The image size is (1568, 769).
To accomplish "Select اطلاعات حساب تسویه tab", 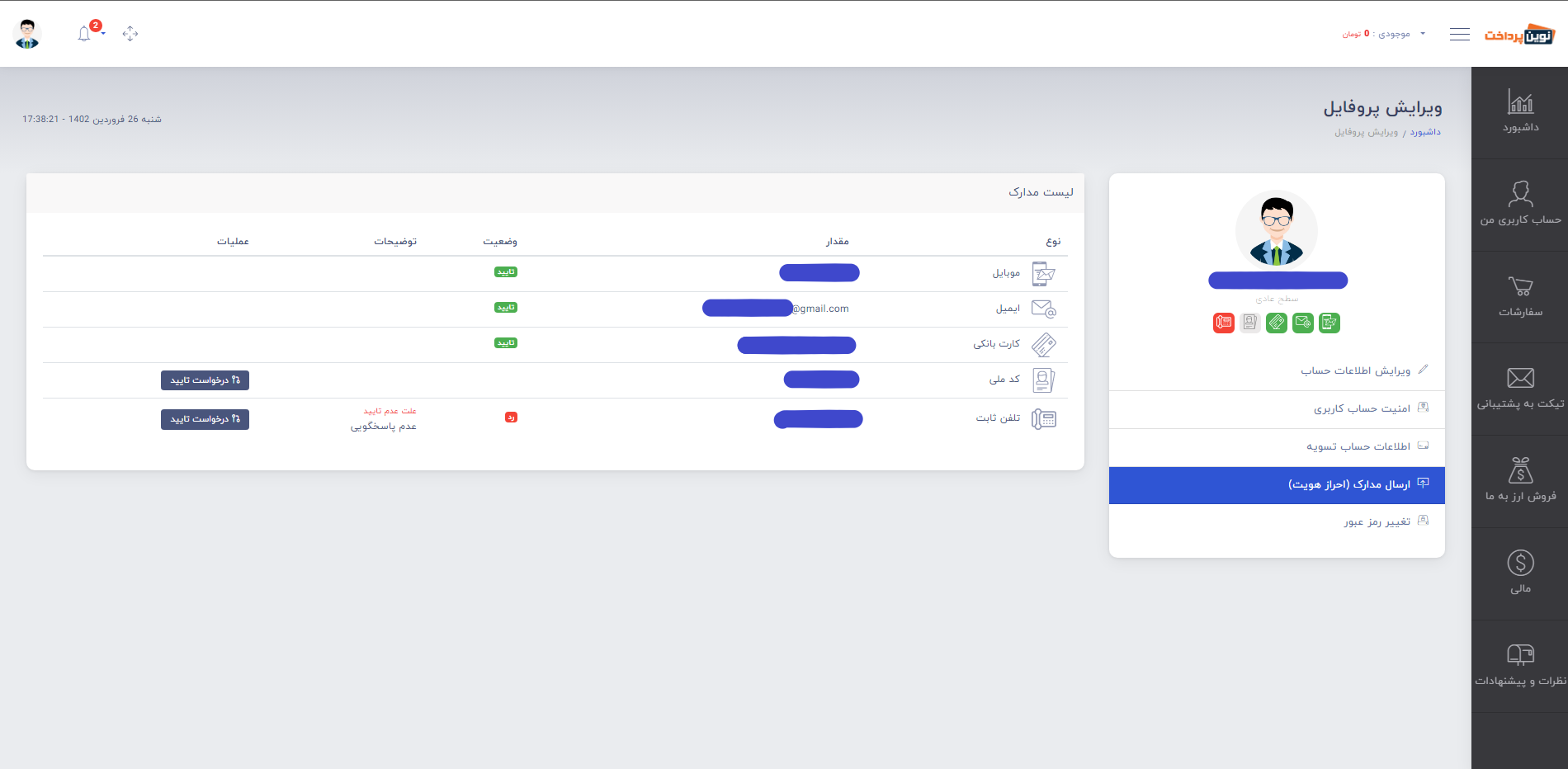I will (1277, 447).
